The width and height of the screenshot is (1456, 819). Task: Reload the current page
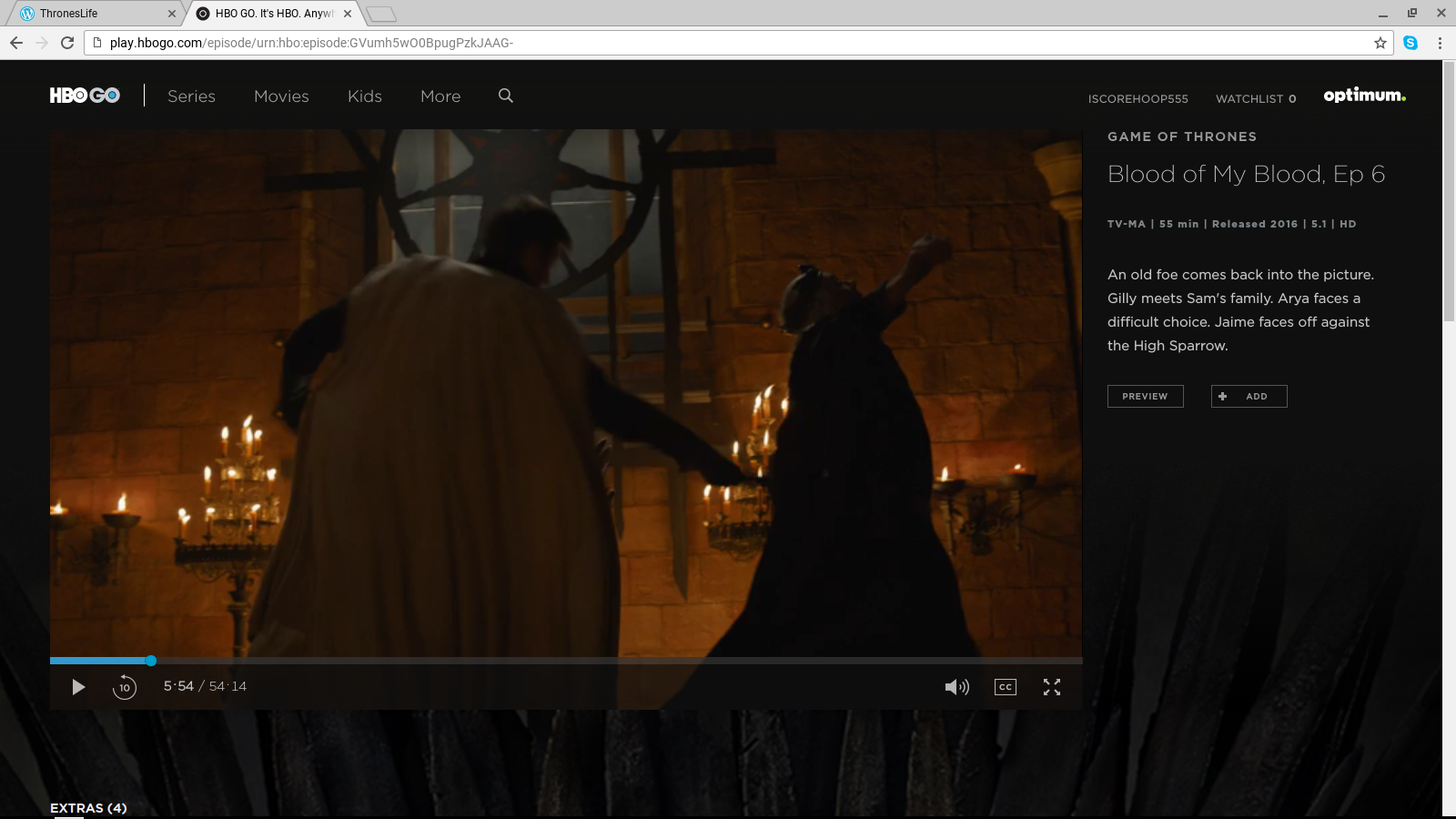[x=66, y=43]
